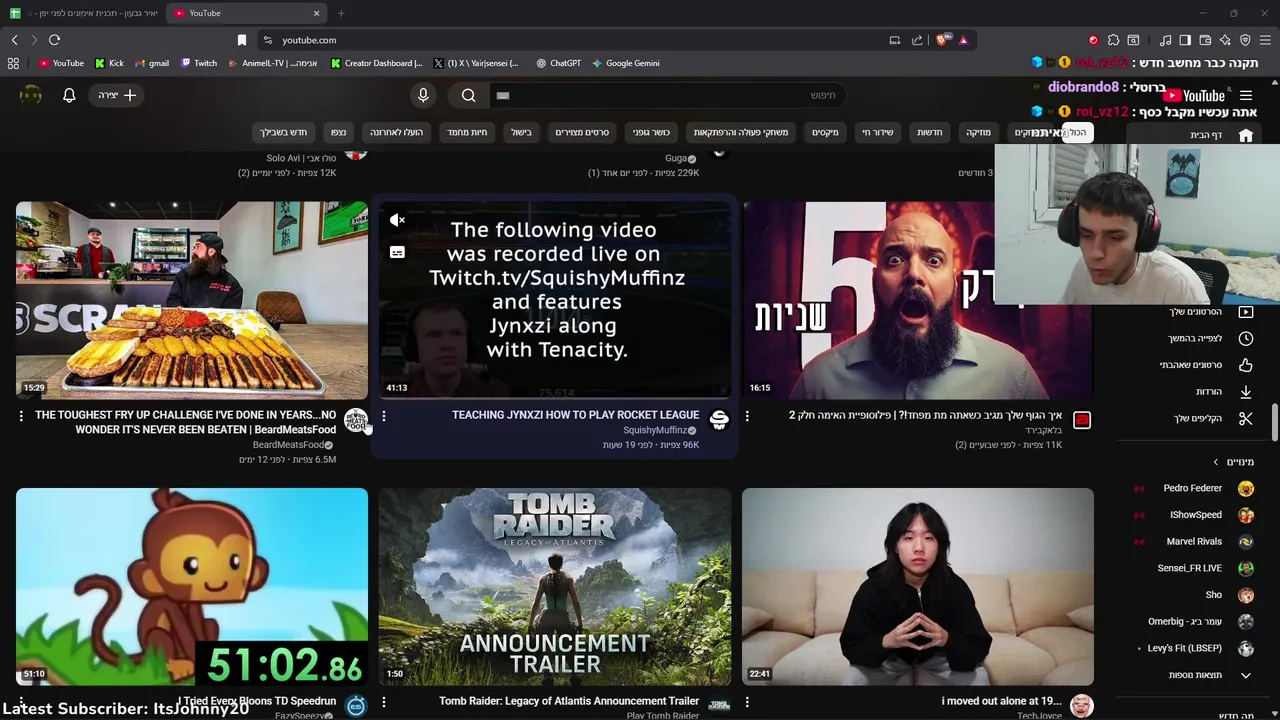Open the fry up challenge video thumbnail
This screenshot has width=1280, height=720.
point(192,300)
